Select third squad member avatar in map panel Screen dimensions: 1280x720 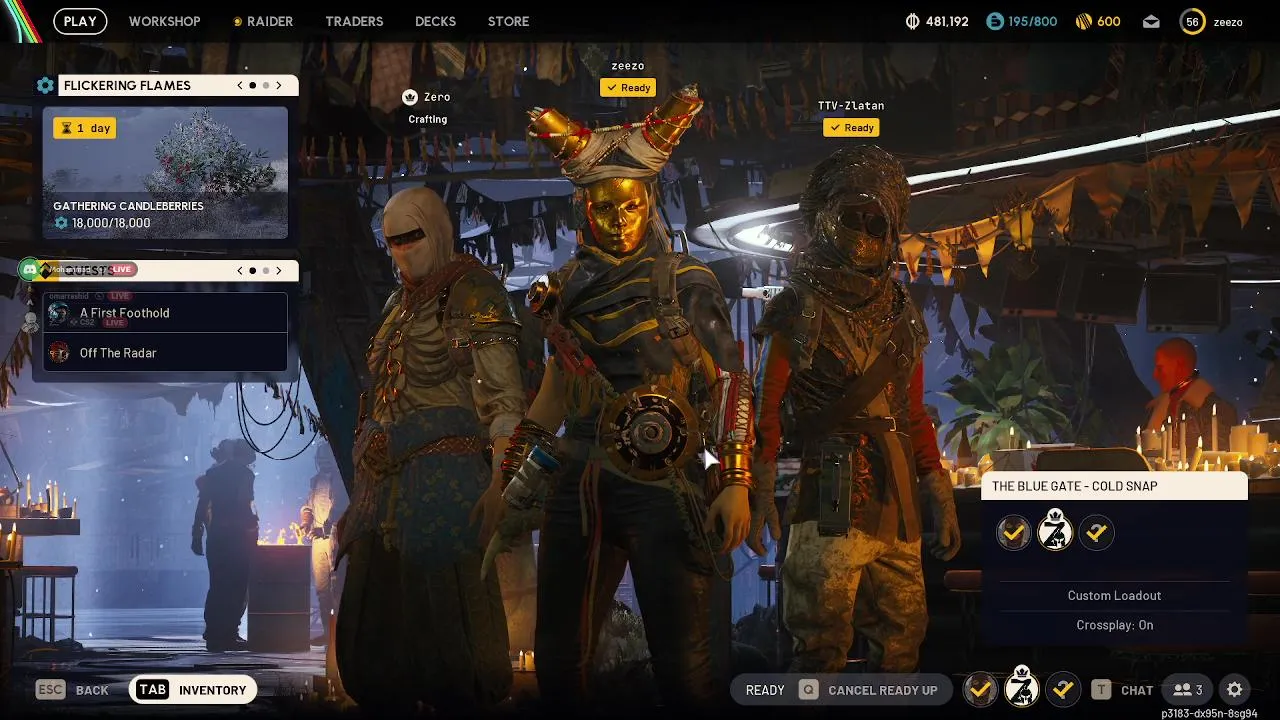pos(1097,533)
